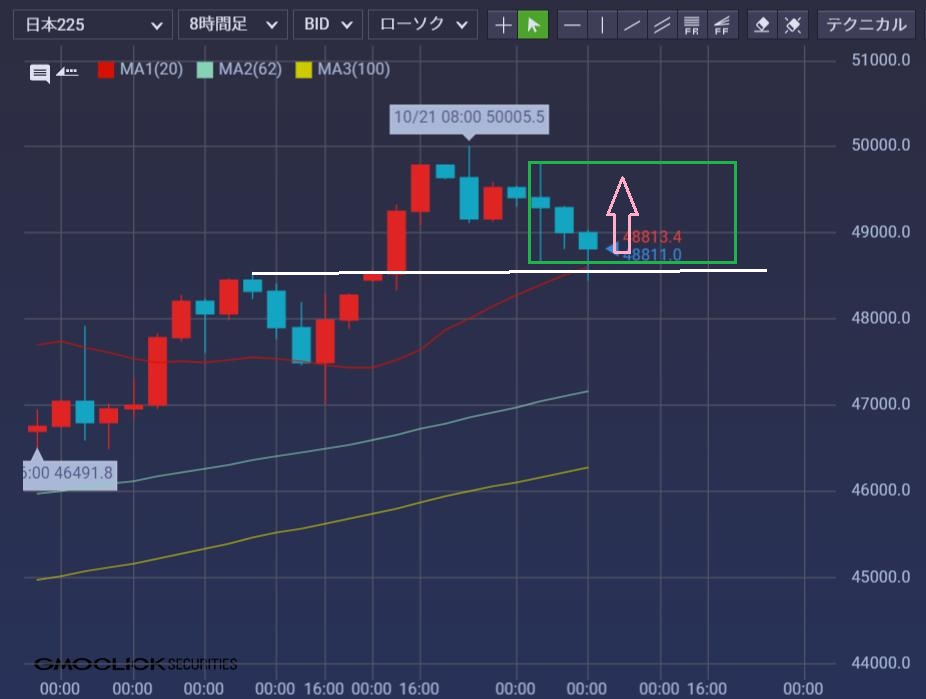This screenshot has width=926, height=699.
Task: Choose the vertical line drawing tool
Action: (602, 25)
